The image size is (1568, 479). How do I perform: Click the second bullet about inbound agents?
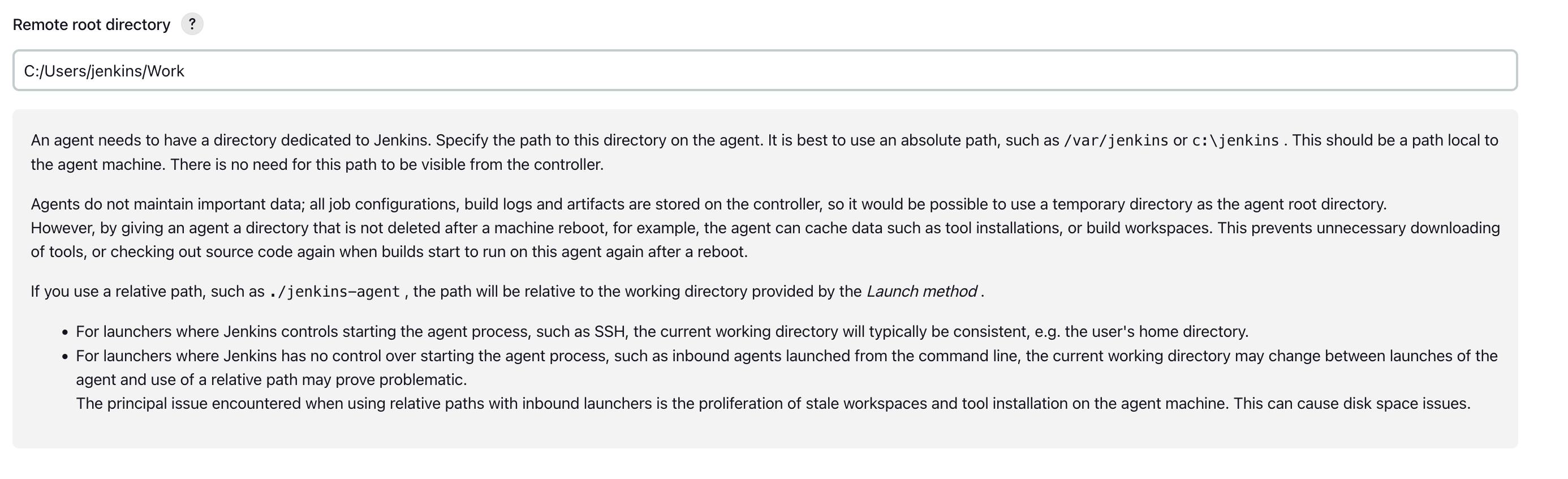tap(786, 356)
